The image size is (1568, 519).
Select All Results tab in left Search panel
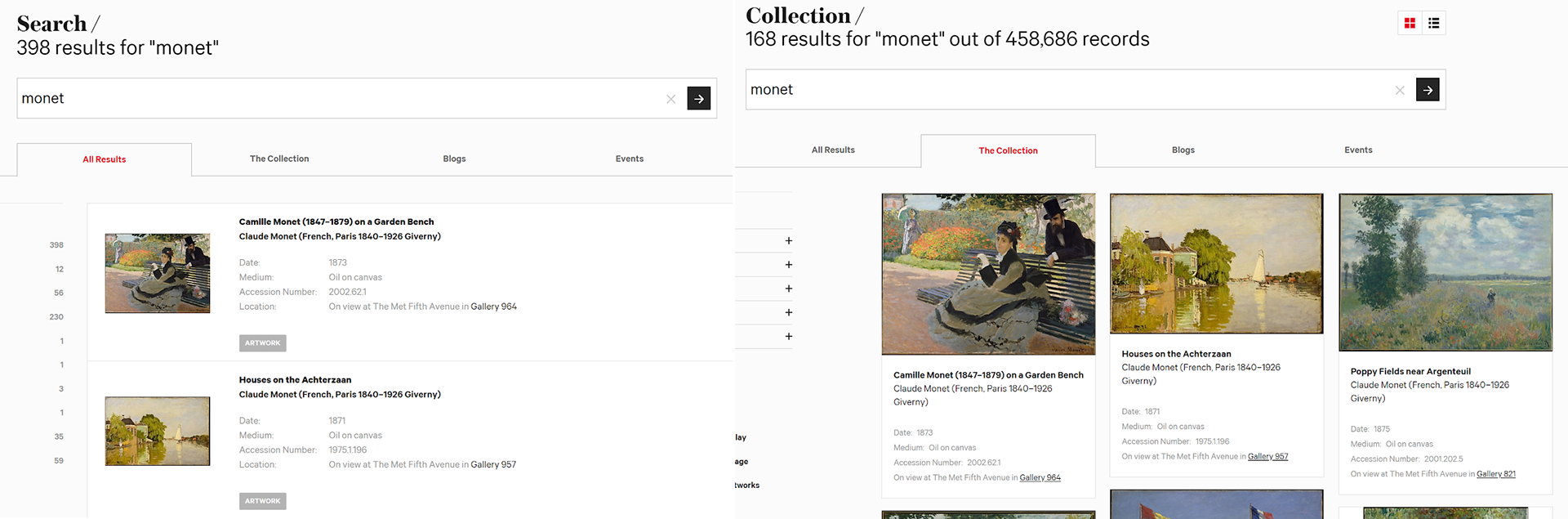coord(105,159)
